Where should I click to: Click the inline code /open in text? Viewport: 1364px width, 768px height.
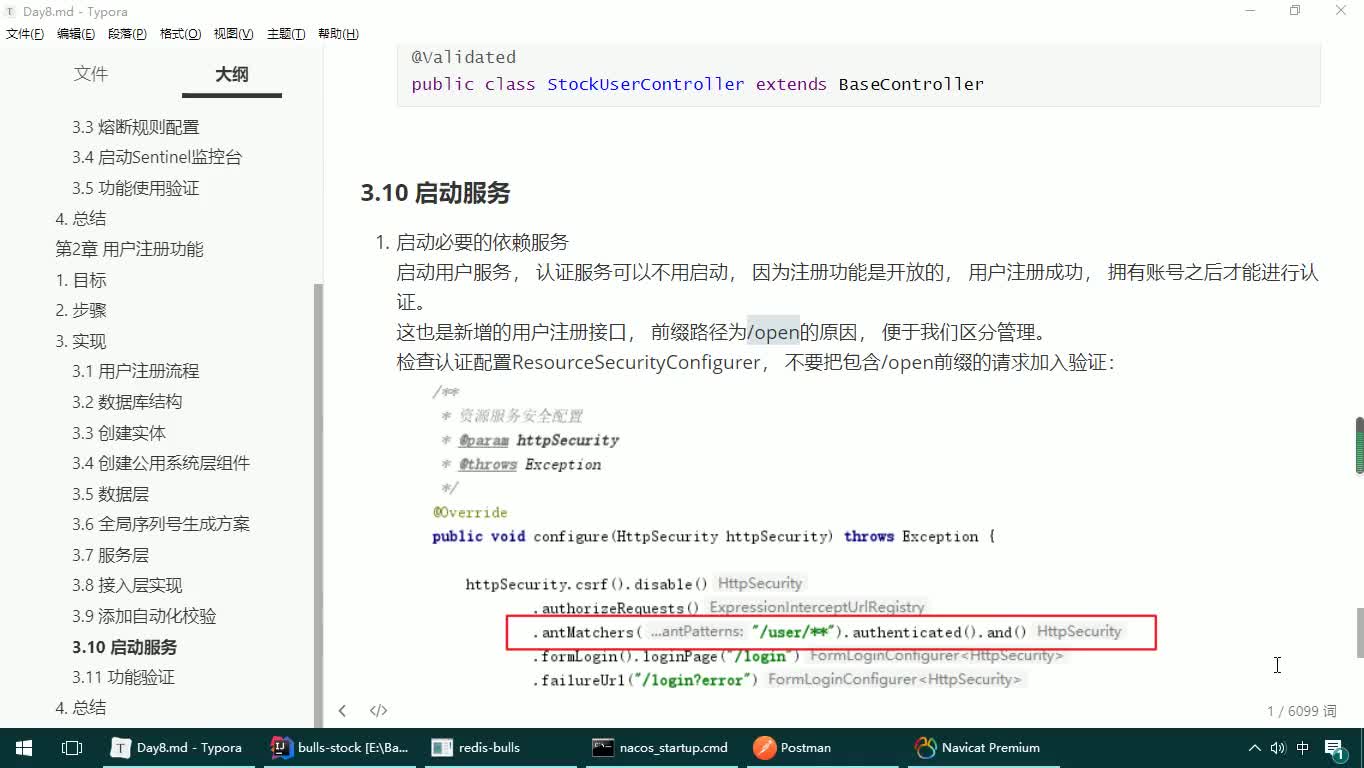click(774, 332)
